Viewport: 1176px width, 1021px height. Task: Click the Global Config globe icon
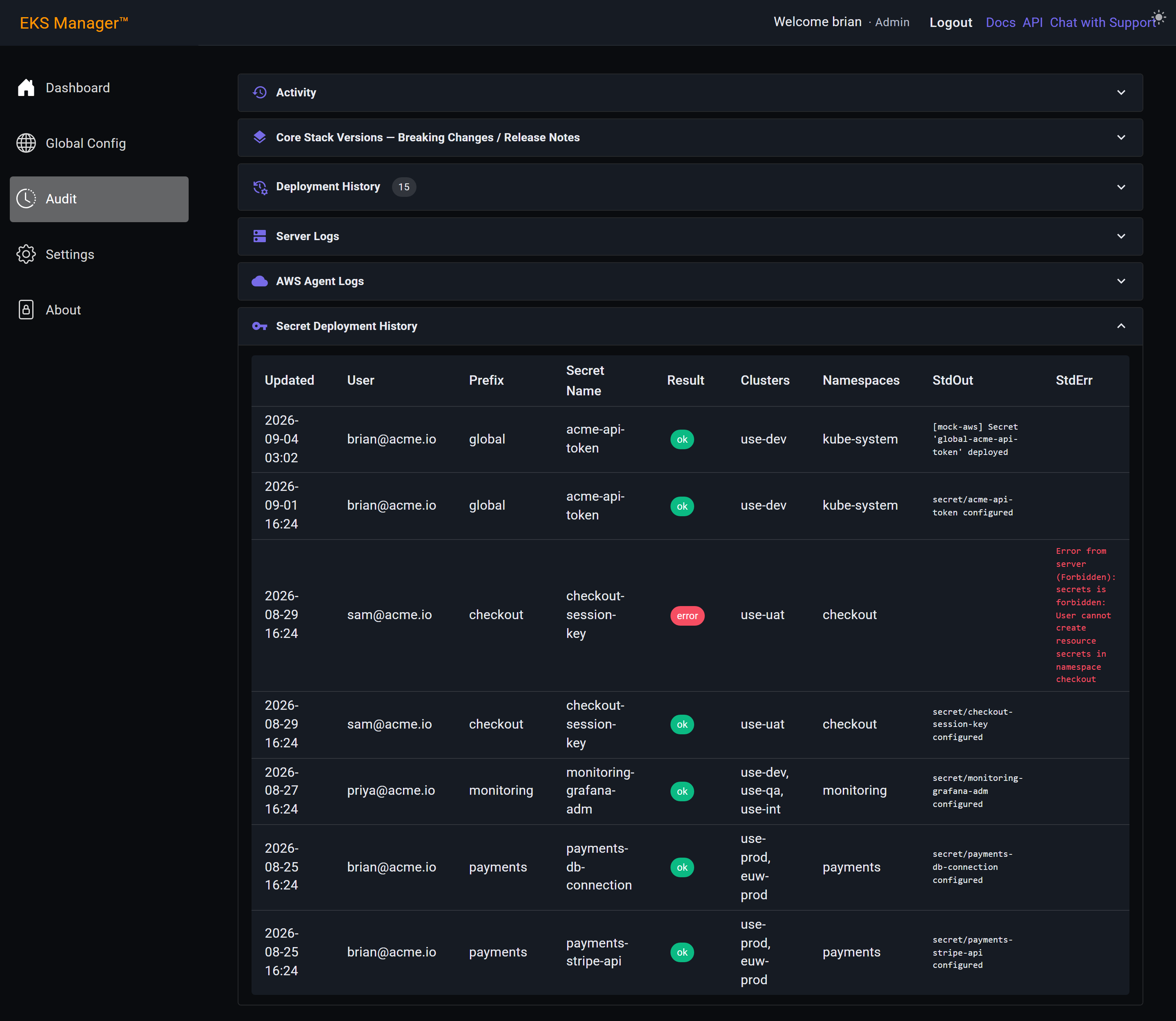pos(26,143)
